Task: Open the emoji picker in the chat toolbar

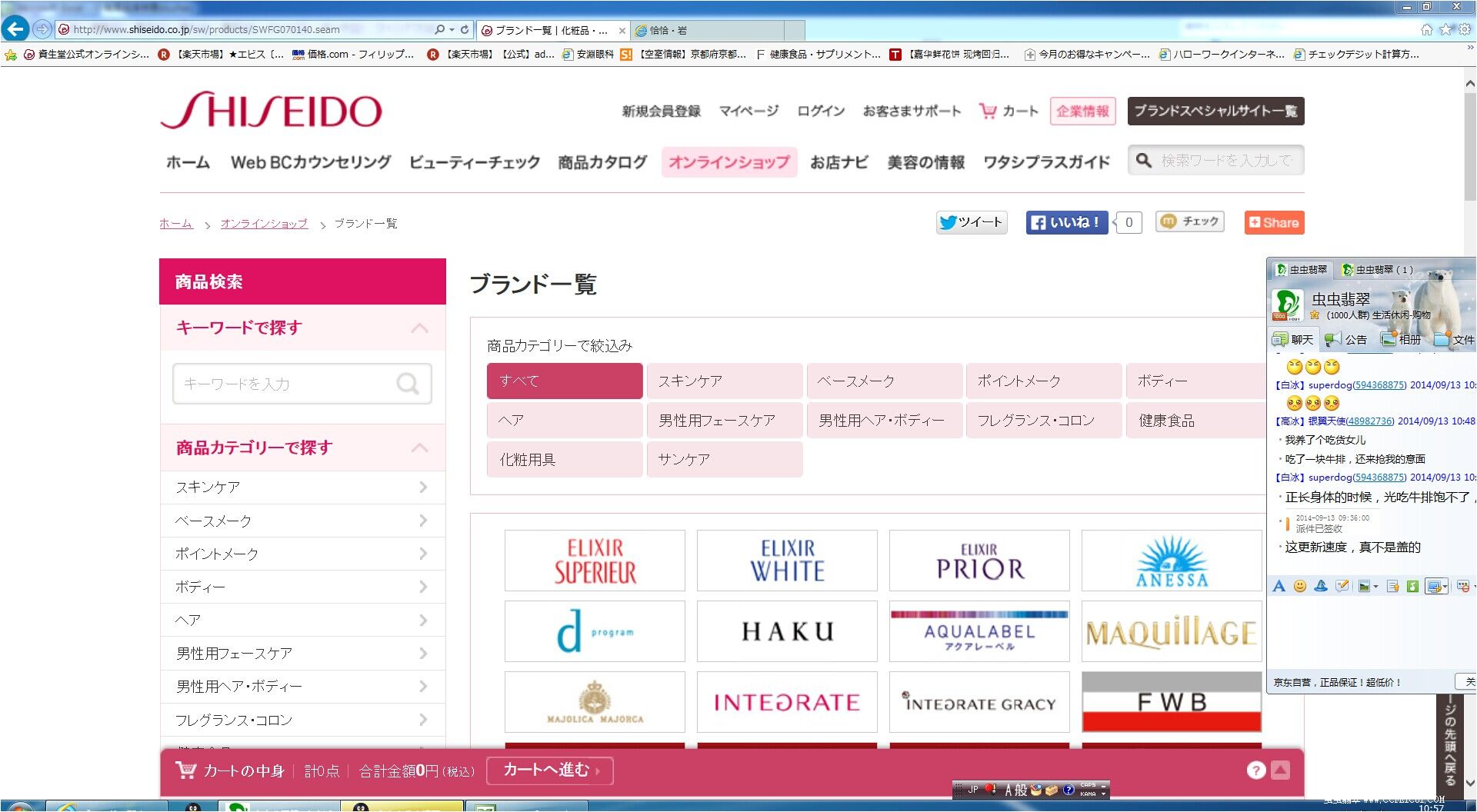Action: pyautogui.click(x=1300, y=586)
